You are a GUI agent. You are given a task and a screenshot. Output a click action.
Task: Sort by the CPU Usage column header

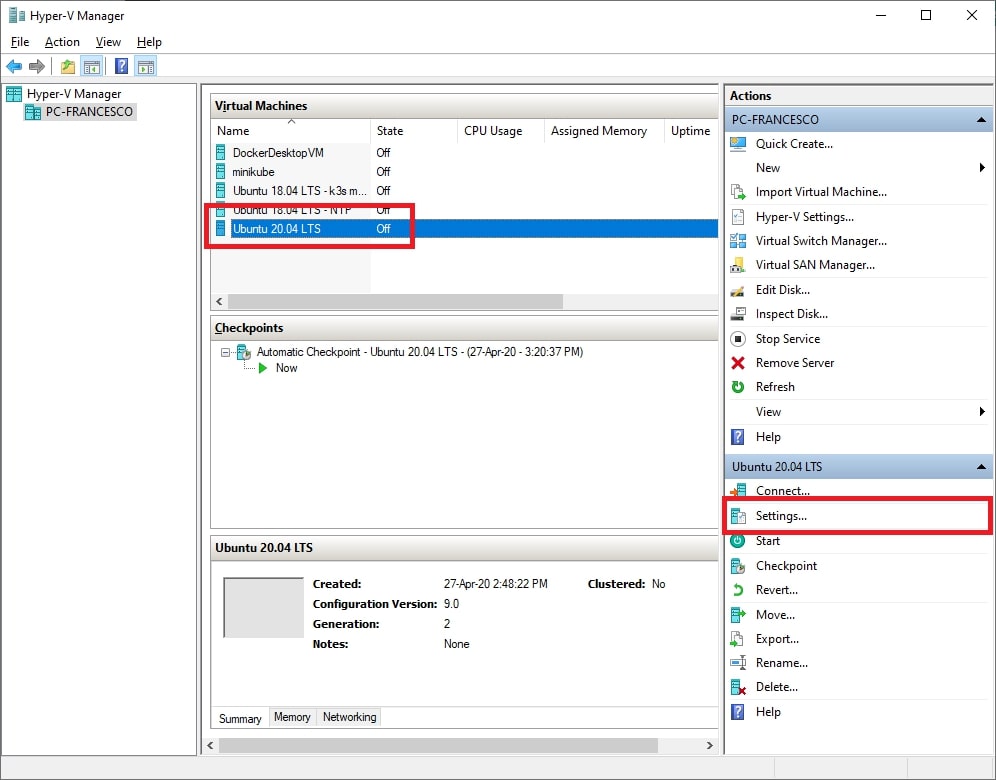(x=501, y=131)
